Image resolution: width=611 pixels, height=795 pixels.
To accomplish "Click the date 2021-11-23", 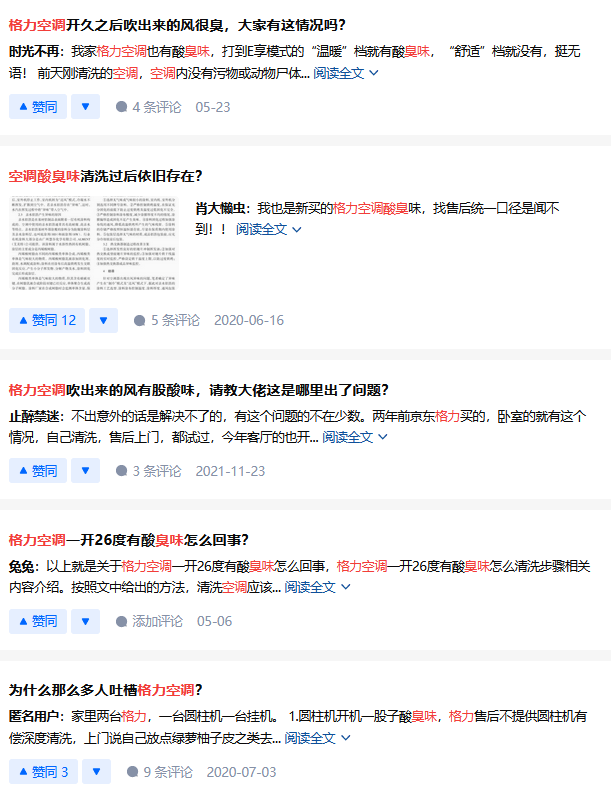I will [x=231, y=471].
